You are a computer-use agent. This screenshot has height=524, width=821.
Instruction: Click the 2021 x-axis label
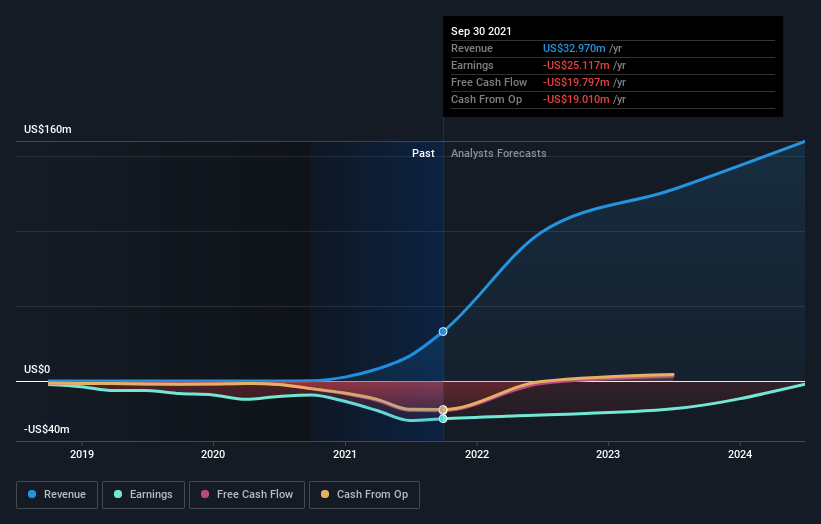point(345,454)
